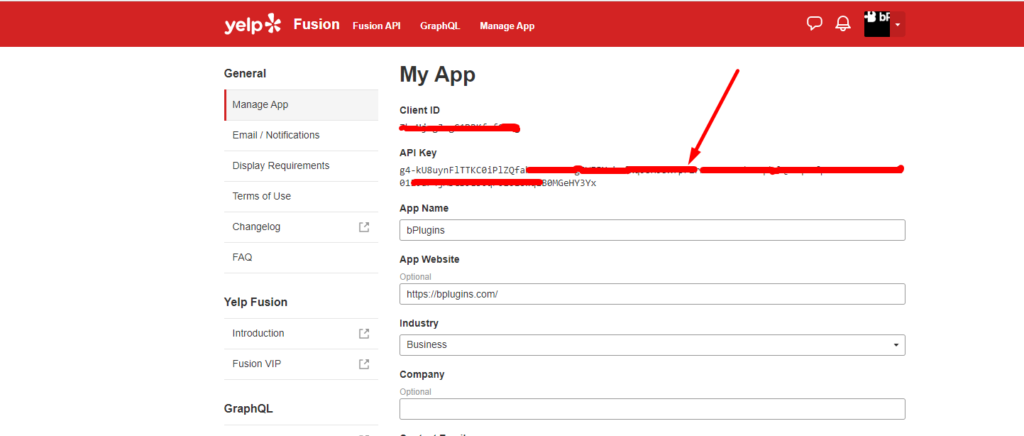Open the messages speech bubble icon

coord(814,24)
